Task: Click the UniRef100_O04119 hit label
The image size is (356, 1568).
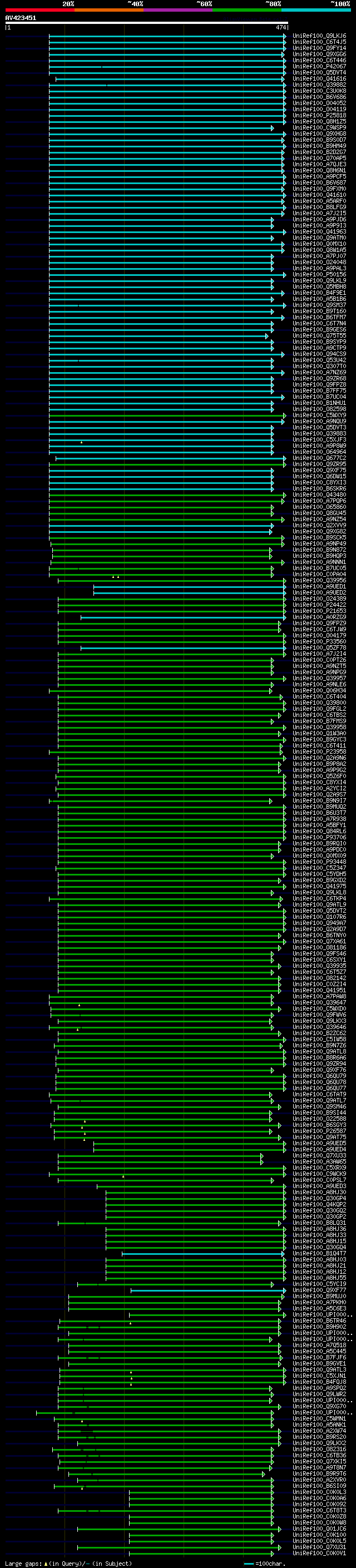Action: 319,110
